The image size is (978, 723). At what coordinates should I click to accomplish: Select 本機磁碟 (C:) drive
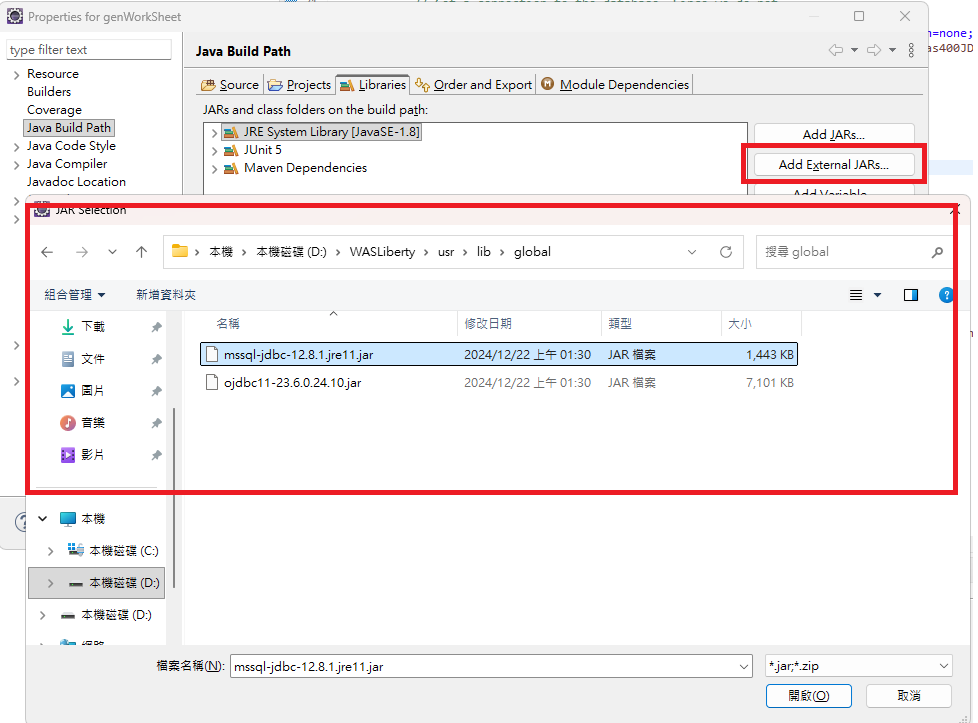[123, 551]
